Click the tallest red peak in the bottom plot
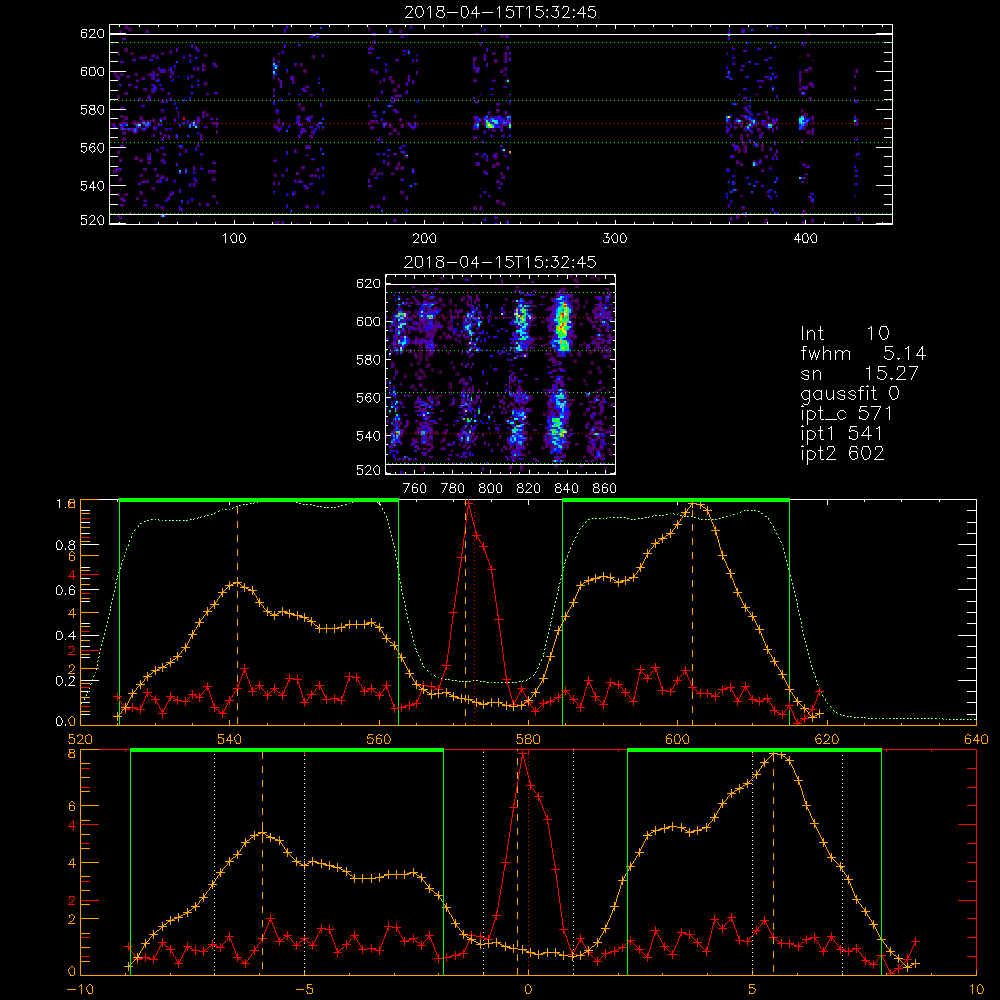 tap(523, 754)
